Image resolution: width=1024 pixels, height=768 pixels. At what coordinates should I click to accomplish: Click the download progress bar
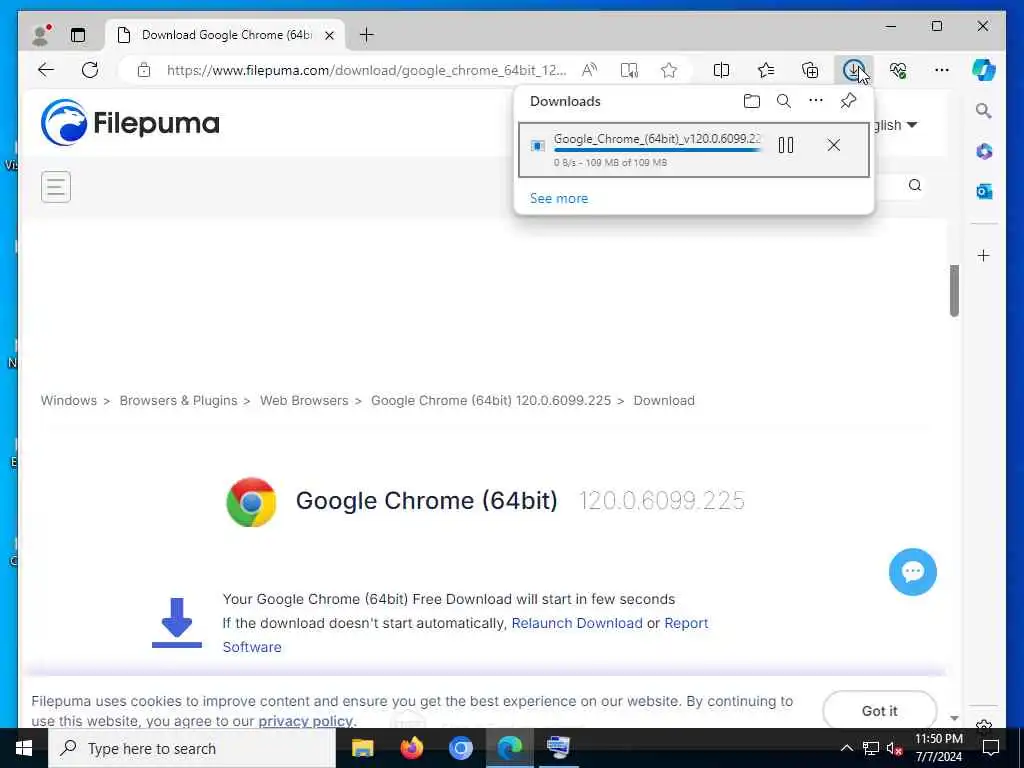point(658,151)
